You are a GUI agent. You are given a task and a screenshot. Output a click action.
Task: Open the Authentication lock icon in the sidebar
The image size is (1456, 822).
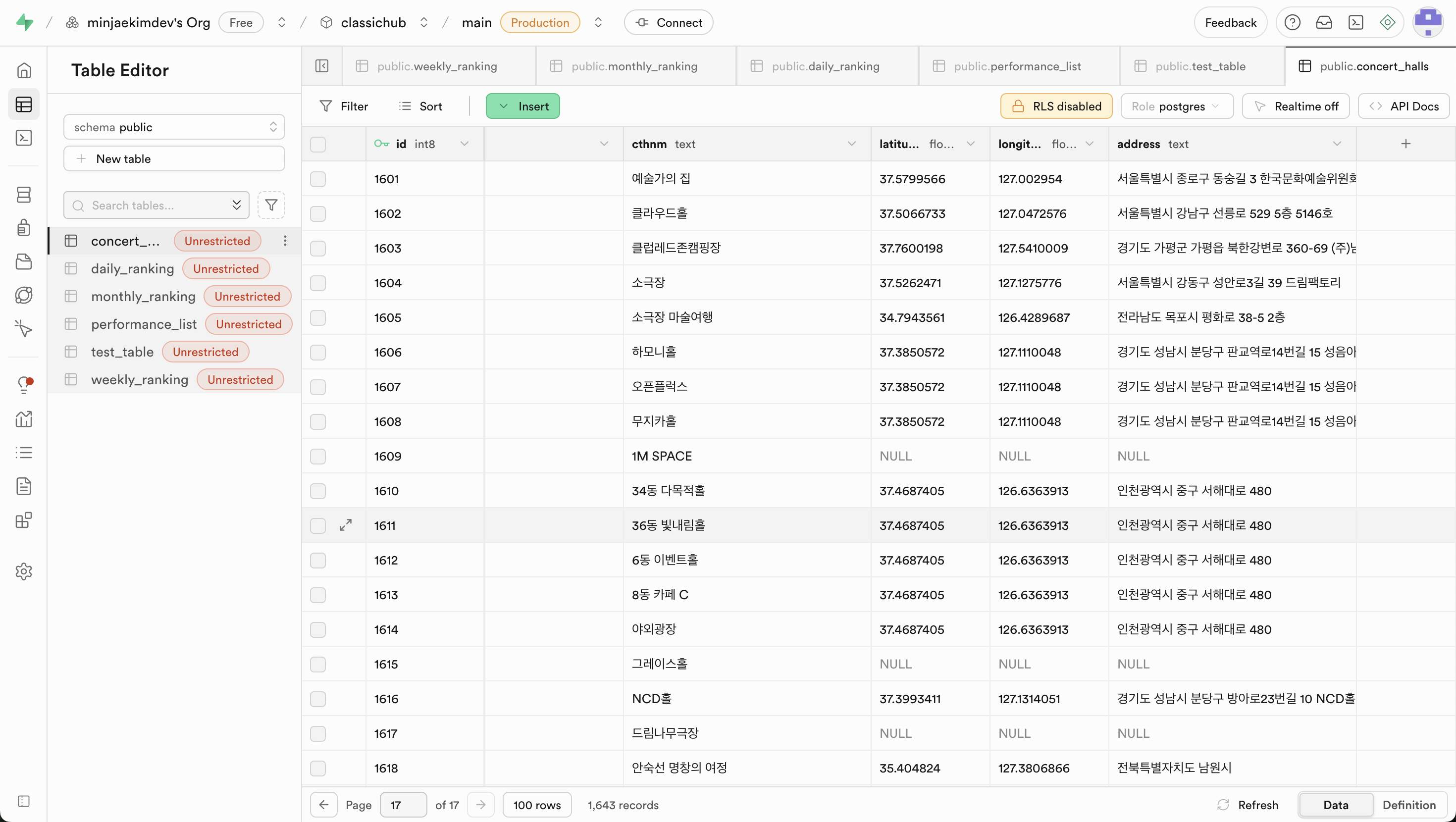coord(24,228)
